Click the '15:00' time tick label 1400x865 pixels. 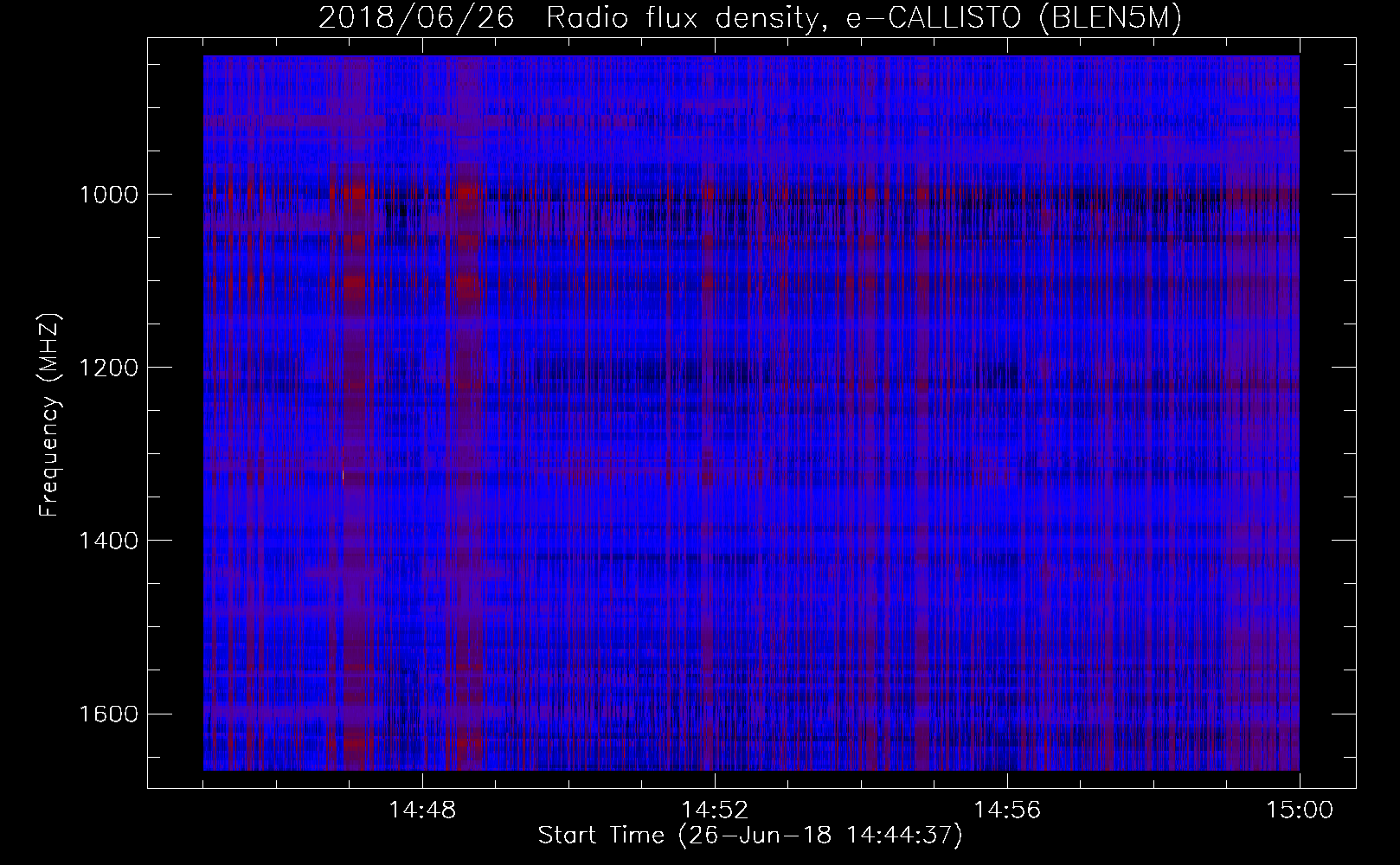pyautogui.click(x=1300, y=811)
